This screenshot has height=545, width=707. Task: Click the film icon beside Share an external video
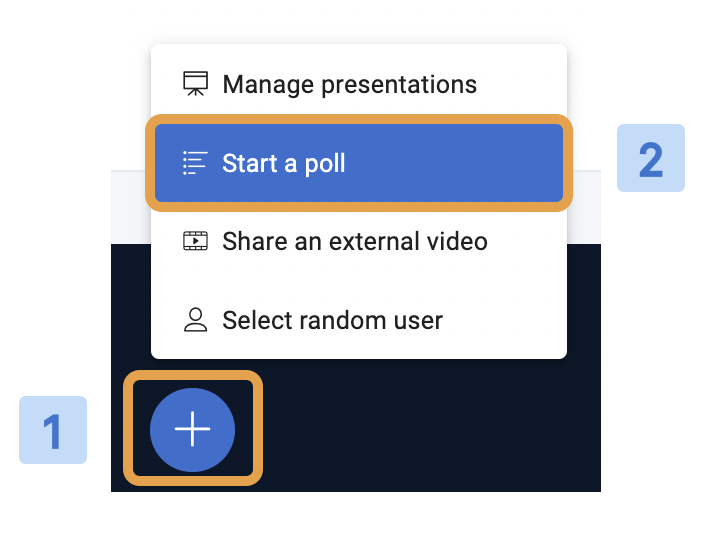pyautogui.click(x=195, y=241)
